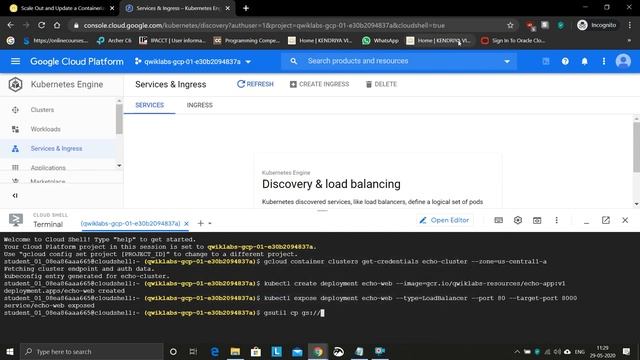
Task: Expand the search bar dropdown arrow
Action: point(507,62)
